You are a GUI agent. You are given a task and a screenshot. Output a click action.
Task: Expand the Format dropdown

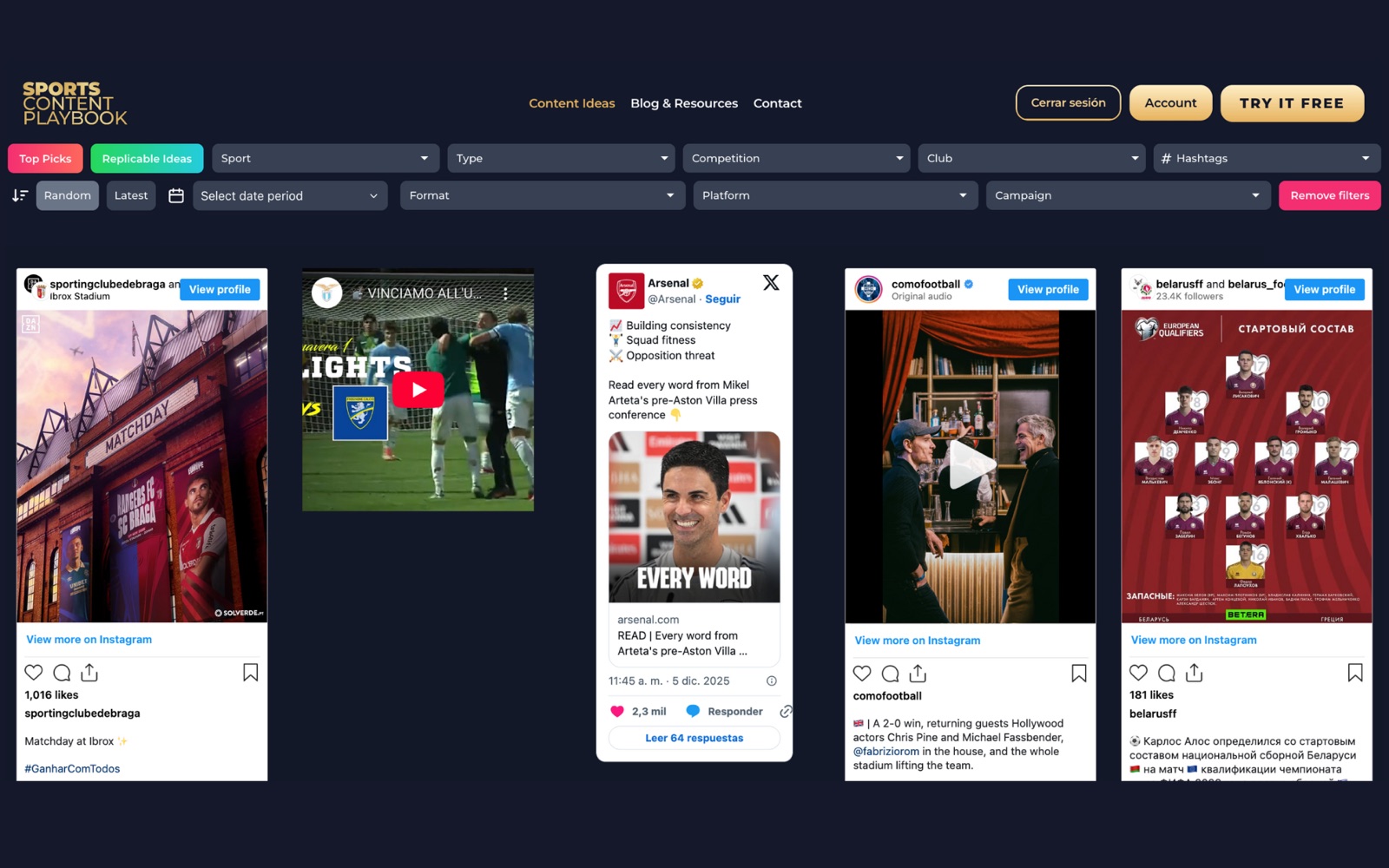(543, 195)
